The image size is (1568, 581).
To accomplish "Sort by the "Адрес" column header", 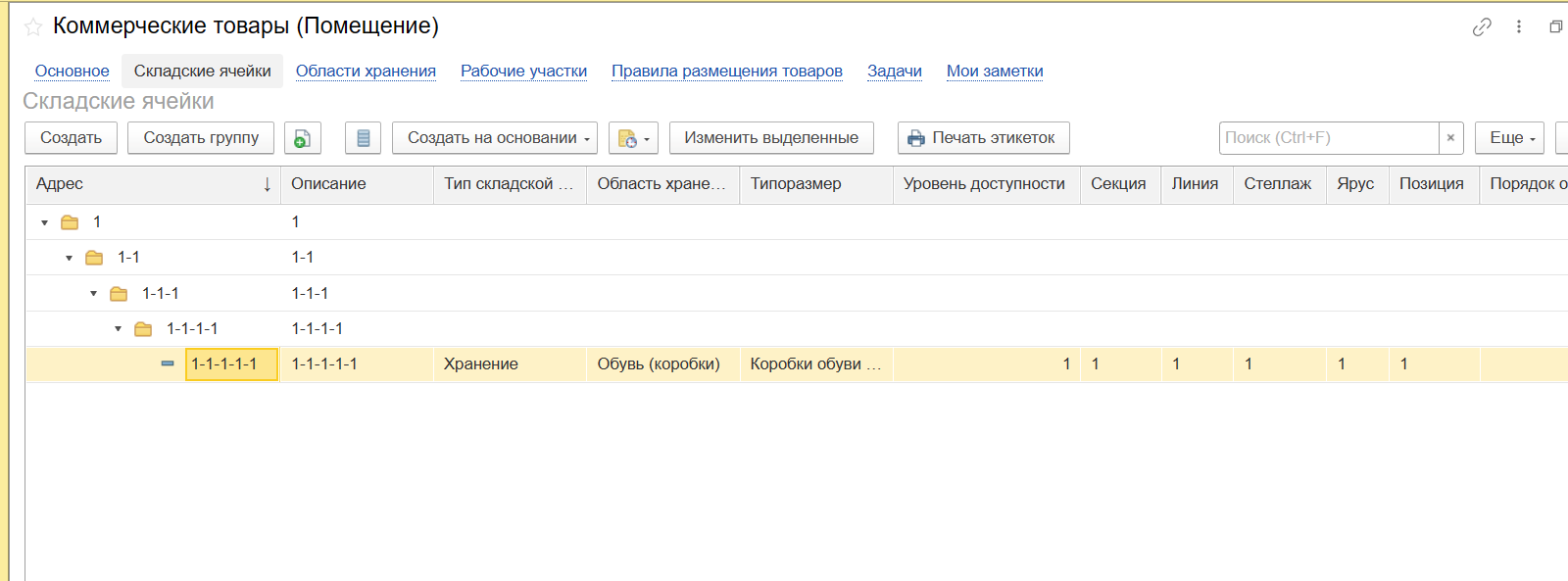I will (147, 184).
